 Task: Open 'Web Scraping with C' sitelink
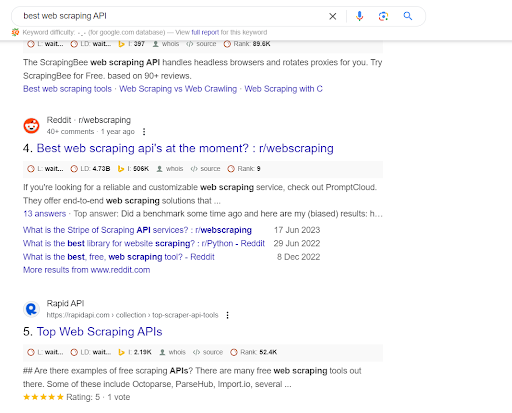(283, 89)
